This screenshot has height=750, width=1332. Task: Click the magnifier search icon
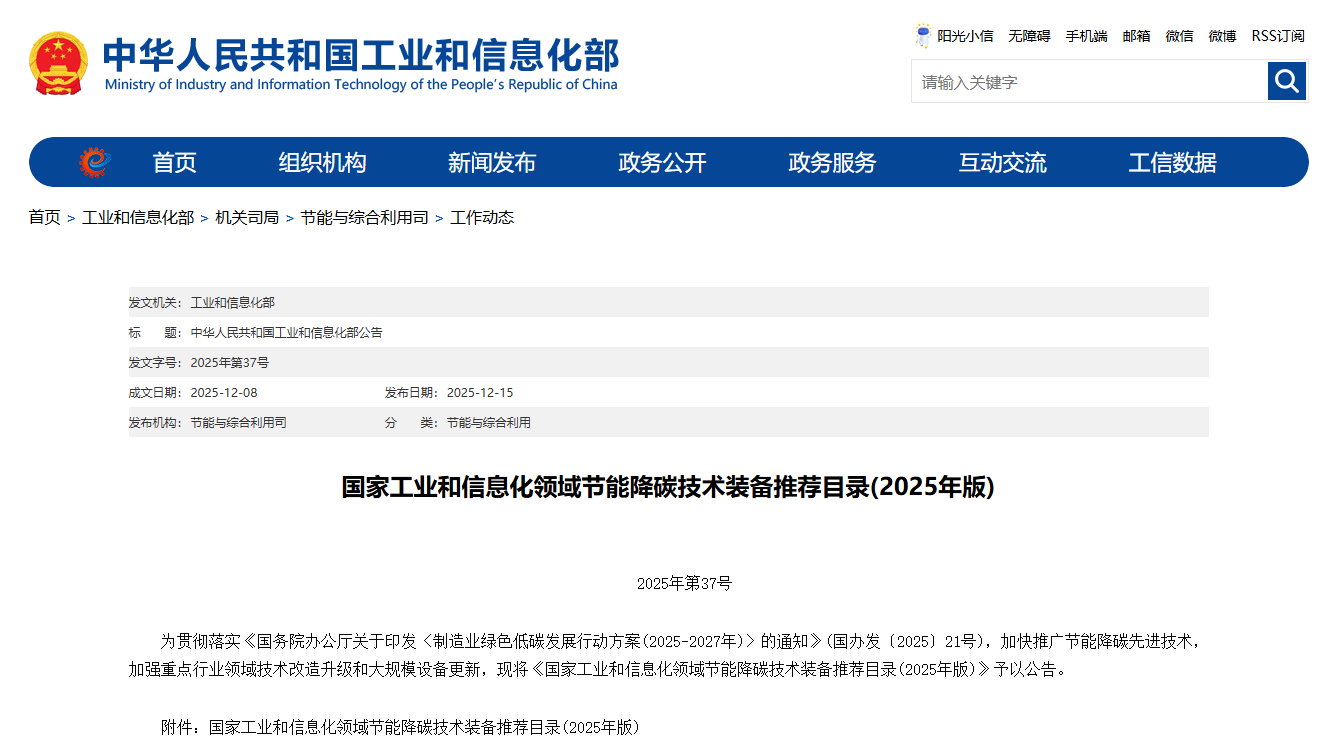[x=1287, y=81]
